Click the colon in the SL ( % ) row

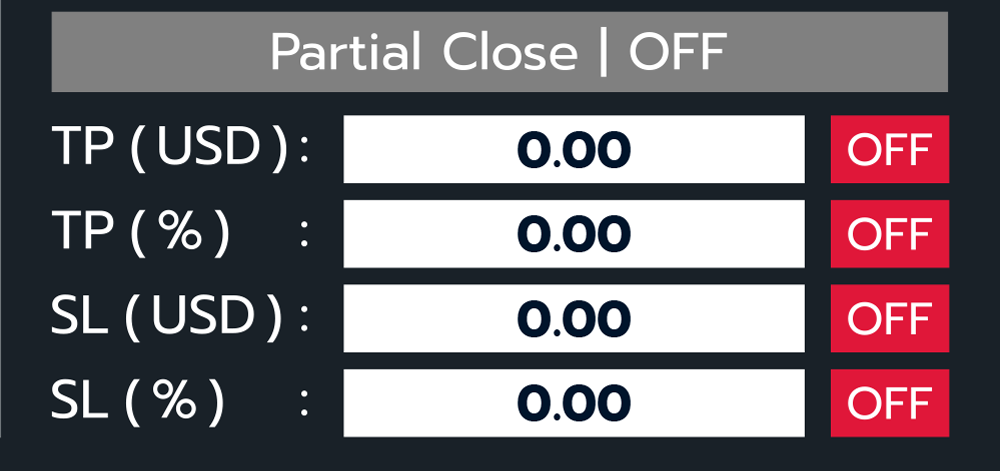[305, 404]
